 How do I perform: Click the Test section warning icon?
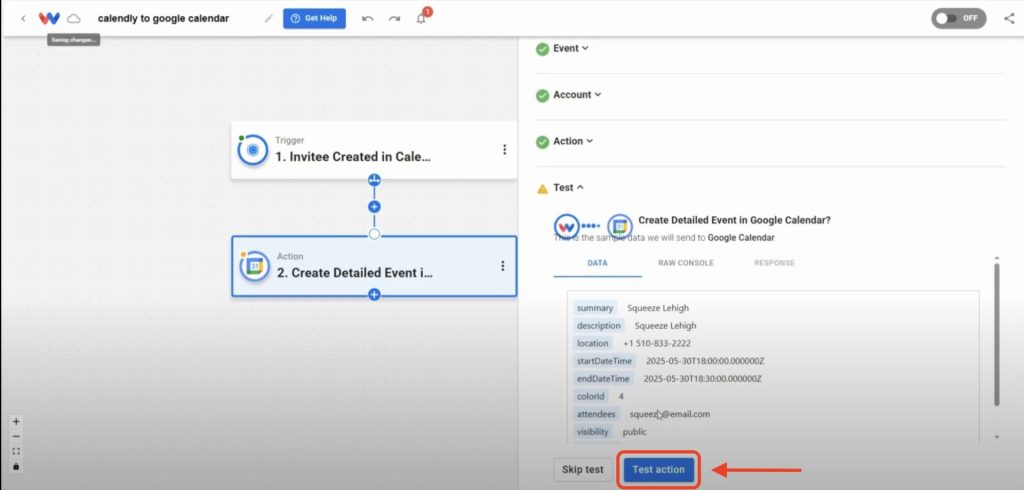(542, 189)
